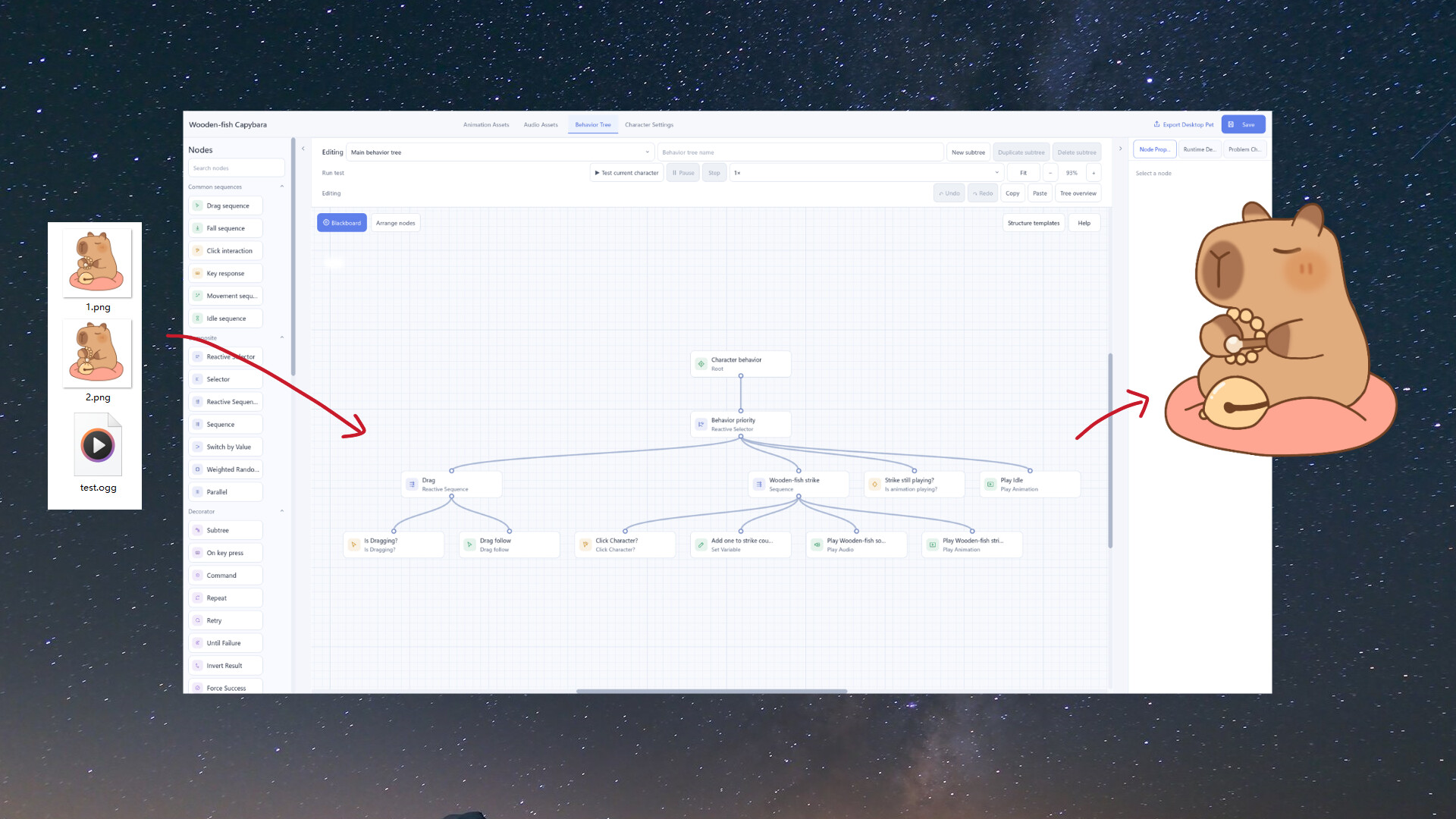This screenshot has width=1456, height=819.
Task: Collapse the Decorator section
Action: click(282, 511)
